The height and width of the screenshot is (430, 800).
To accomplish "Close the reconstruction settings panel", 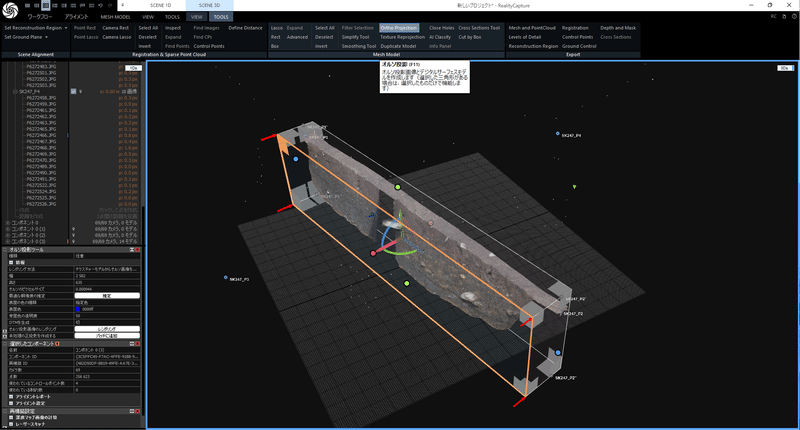I will [138, 411].
